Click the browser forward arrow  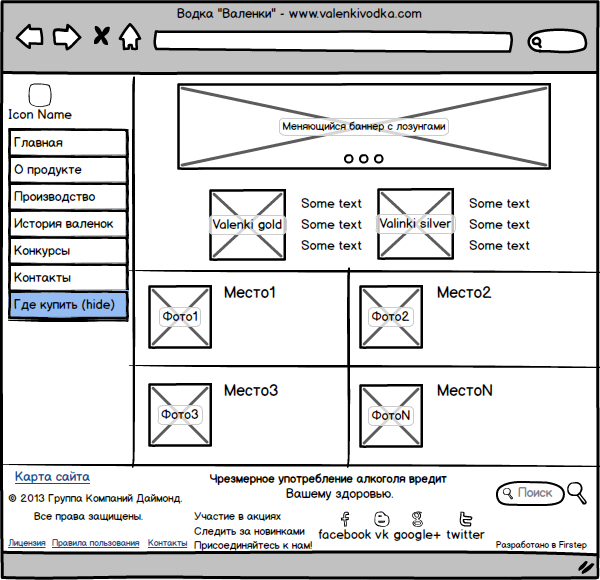click(x=67, y=37)
